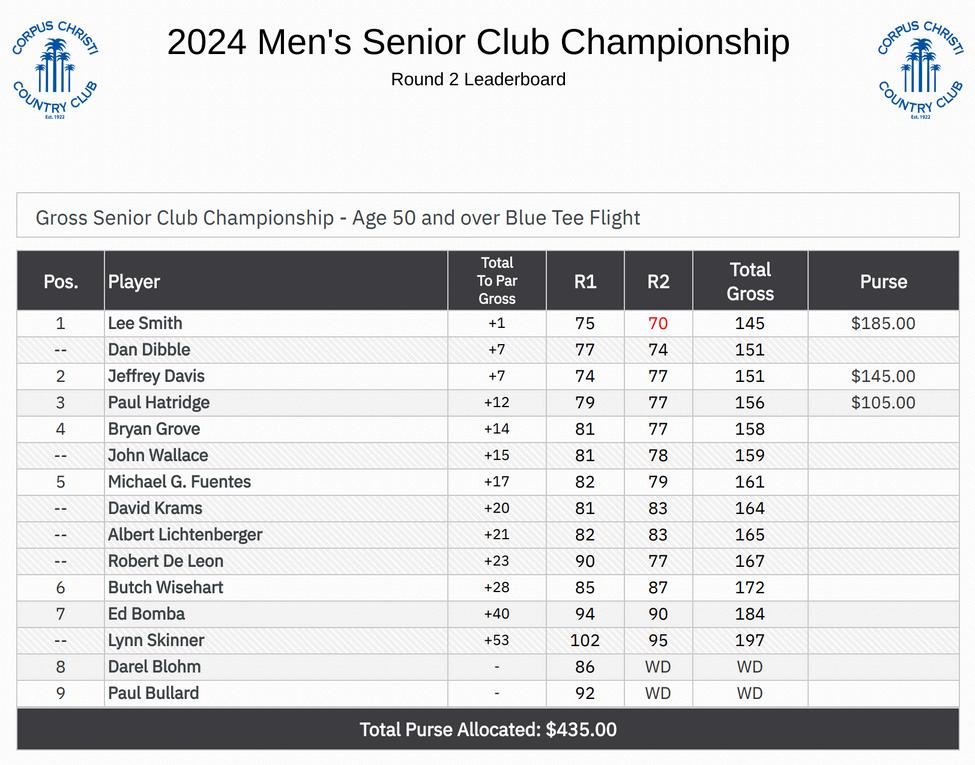Viewport: 975px width, 765px height.
Task: Select the Total To Par Gross header
Action: [497, 281]
